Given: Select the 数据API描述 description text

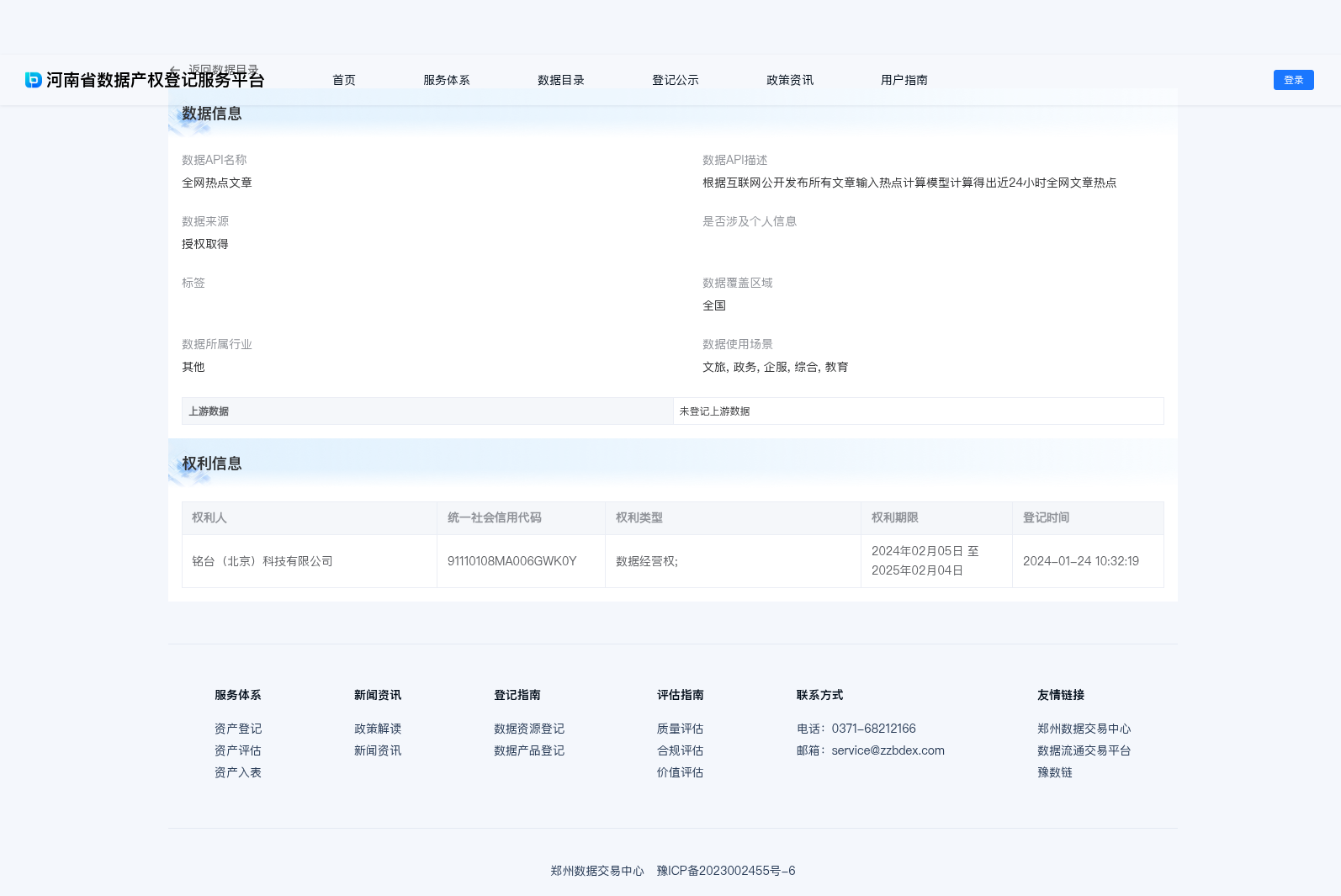Looking at the screenshot, I should (x=909, y=183).
